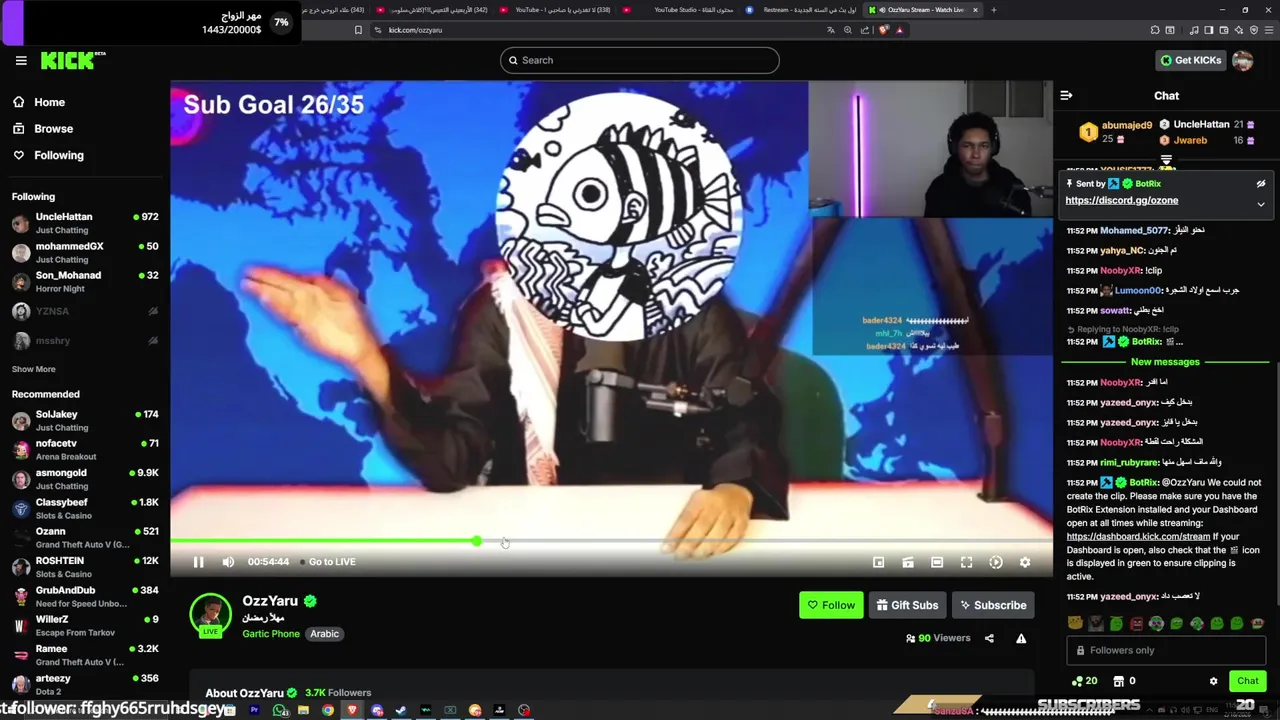Open dashboard.kick.com/stream link in chat
Image resolution: width=1280 pixels, height=720 pixels.
pos(1138,536)
